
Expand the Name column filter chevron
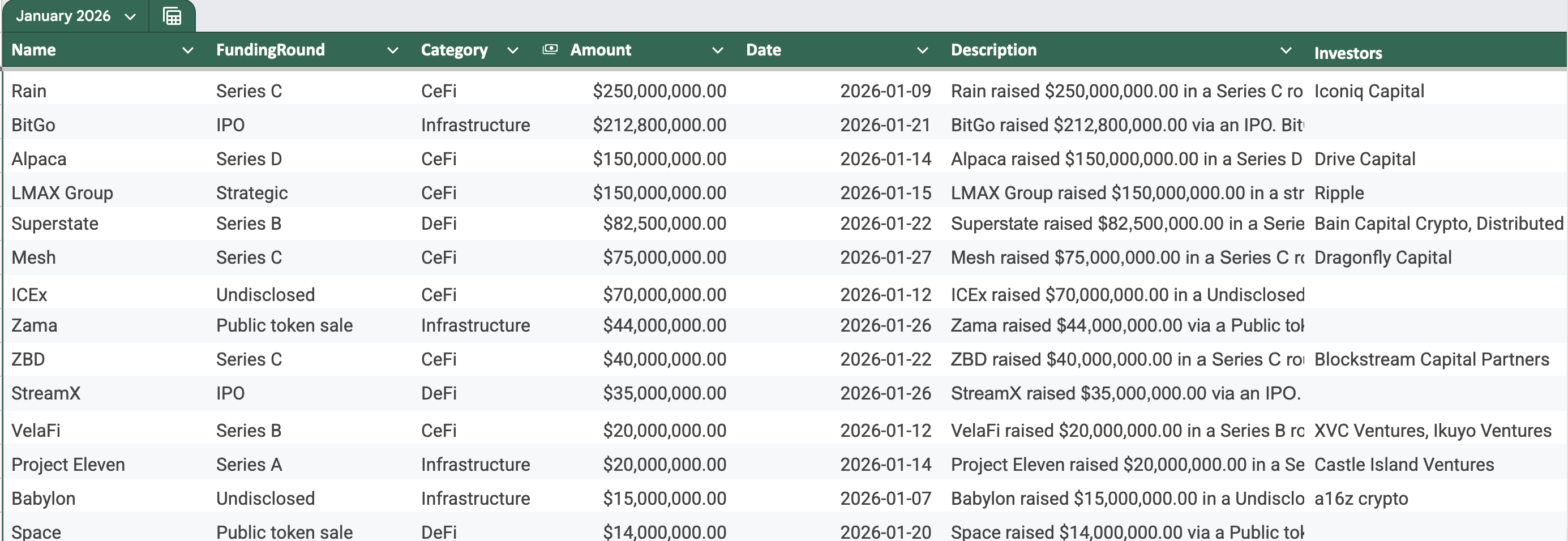click(x=187, y=50)
